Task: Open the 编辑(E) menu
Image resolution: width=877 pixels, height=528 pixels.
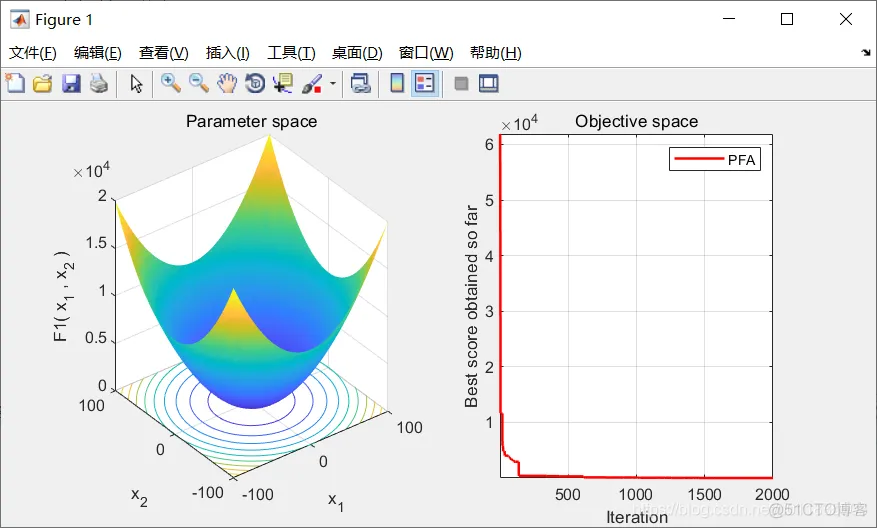Action: pos(97,53)
